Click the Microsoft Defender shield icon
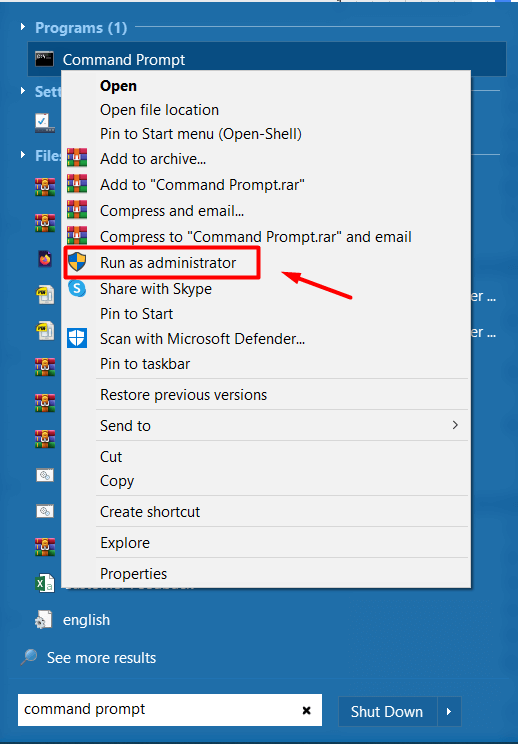518x744 pixels. click(77, 338)
